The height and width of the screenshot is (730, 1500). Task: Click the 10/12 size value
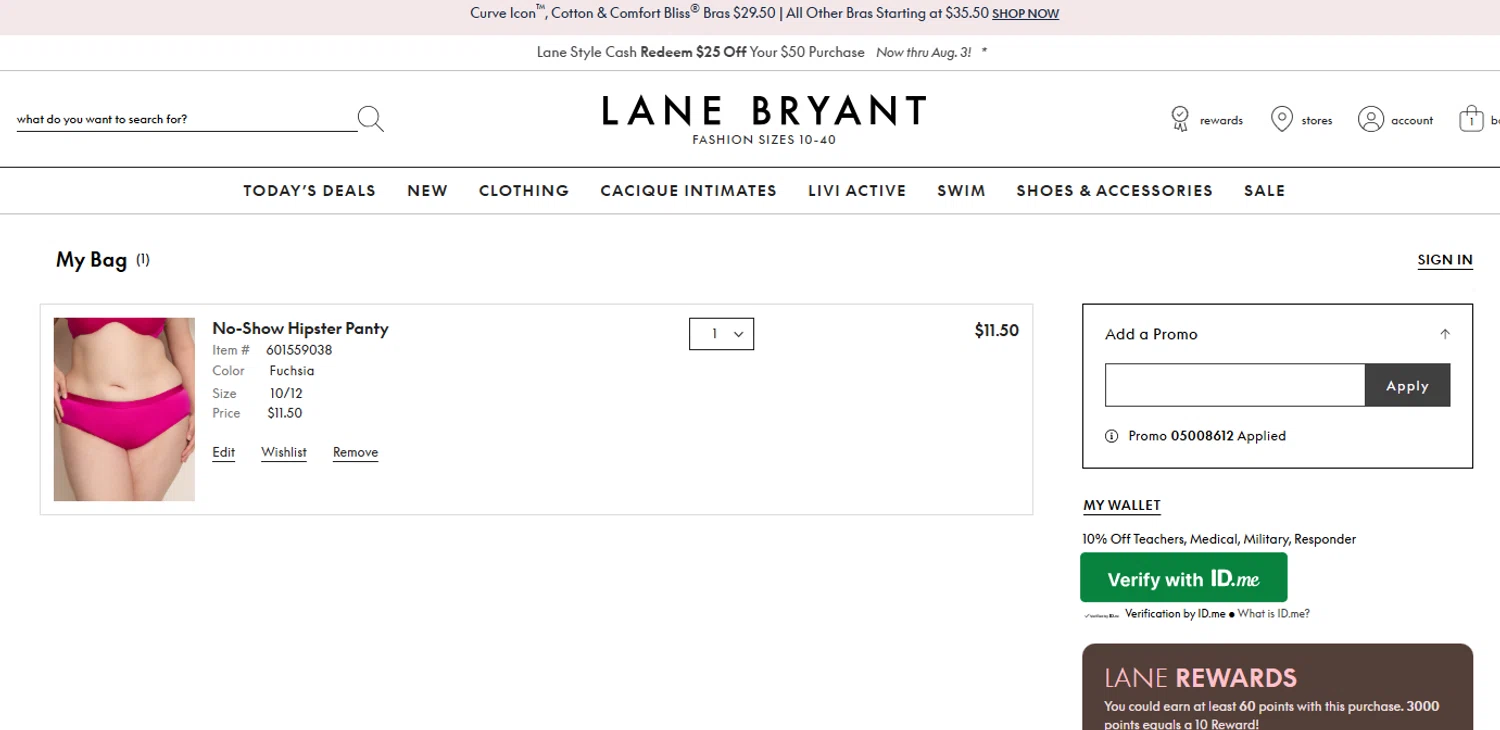(x=286, y=393)
